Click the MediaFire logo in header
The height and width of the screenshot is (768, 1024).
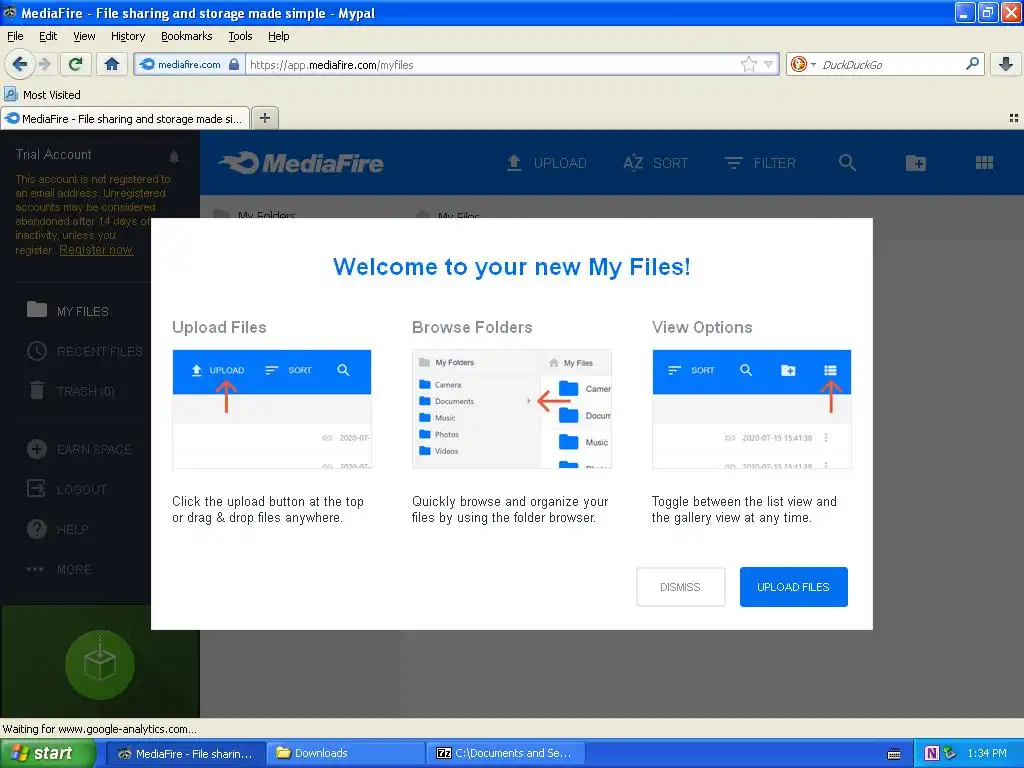click(x=300, y=163)
